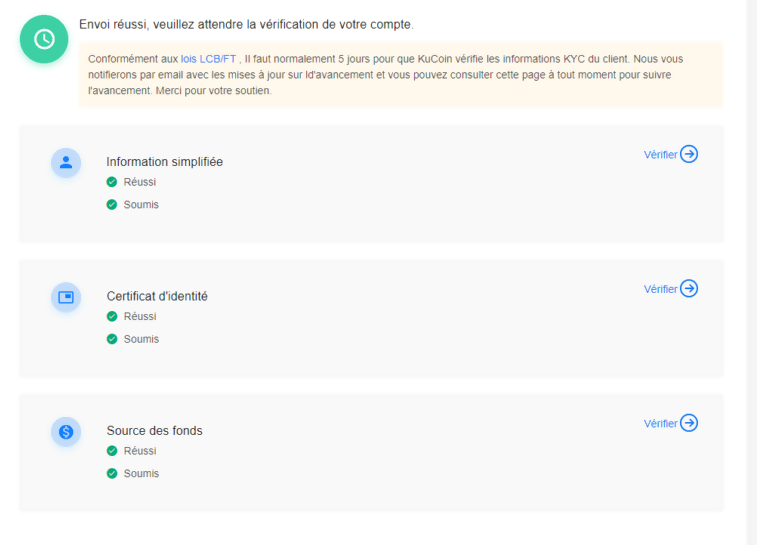Click arrow circle icon in Source des fonds card

pos(689,423)
